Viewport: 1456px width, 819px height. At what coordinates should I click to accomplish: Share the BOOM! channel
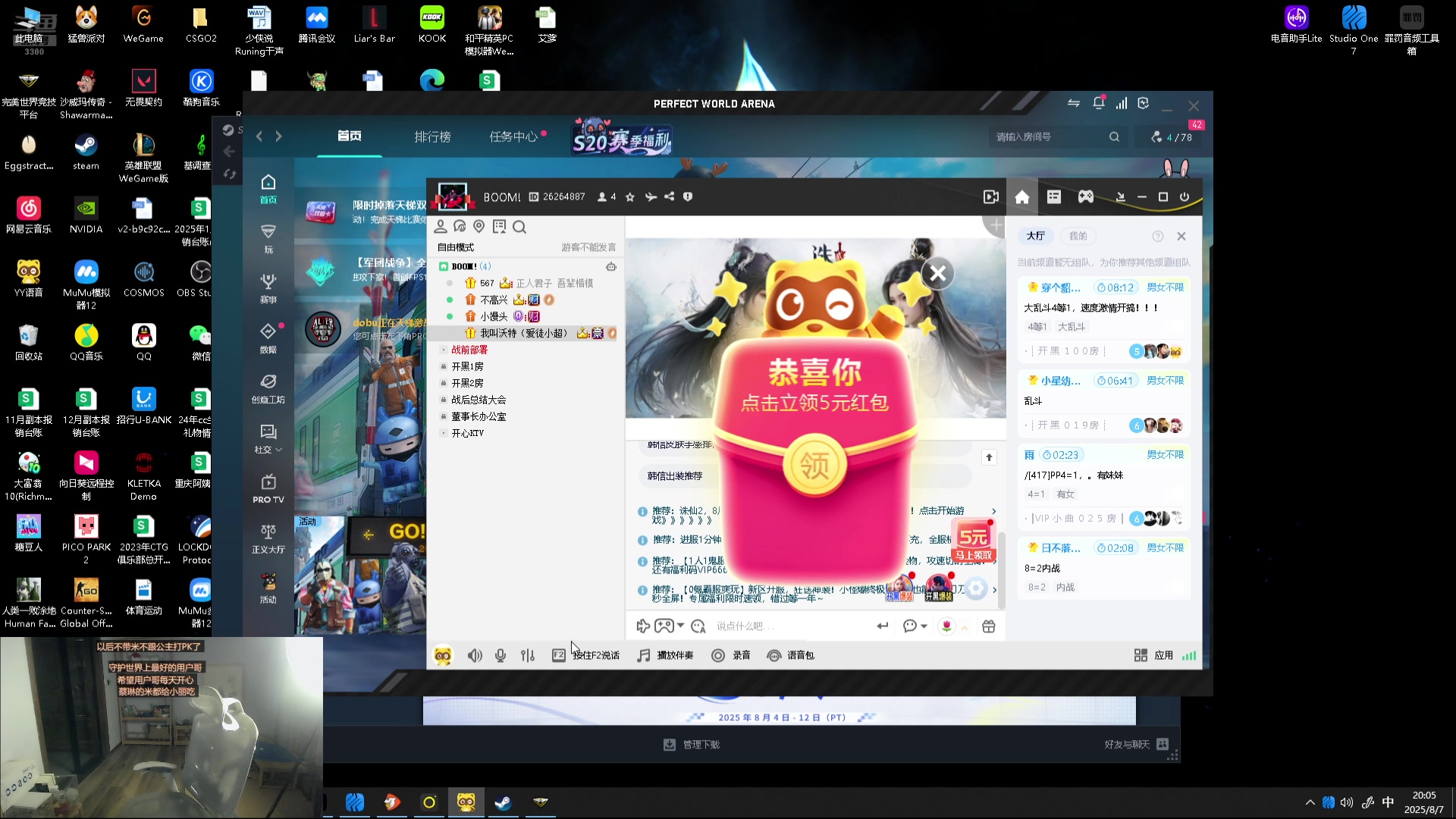(x=669, y=197)
